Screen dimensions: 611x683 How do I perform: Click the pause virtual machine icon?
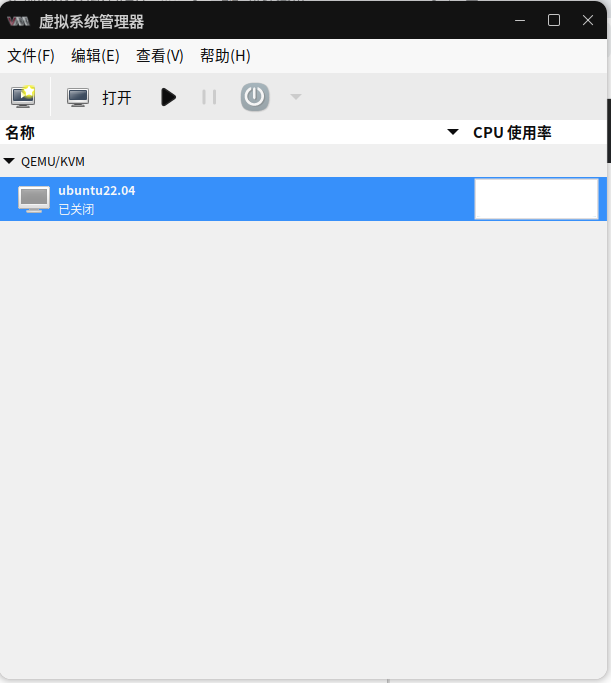pos(209,97)
